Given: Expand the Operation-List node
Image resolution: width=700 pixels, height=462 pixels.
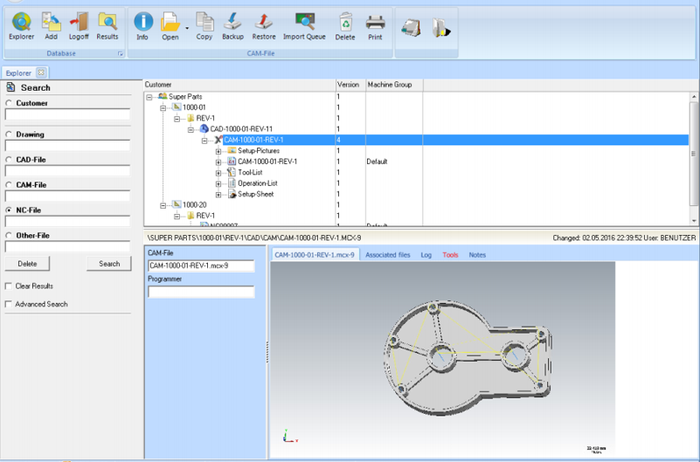Looking at the screenshot, I should [x=219, y=183].
